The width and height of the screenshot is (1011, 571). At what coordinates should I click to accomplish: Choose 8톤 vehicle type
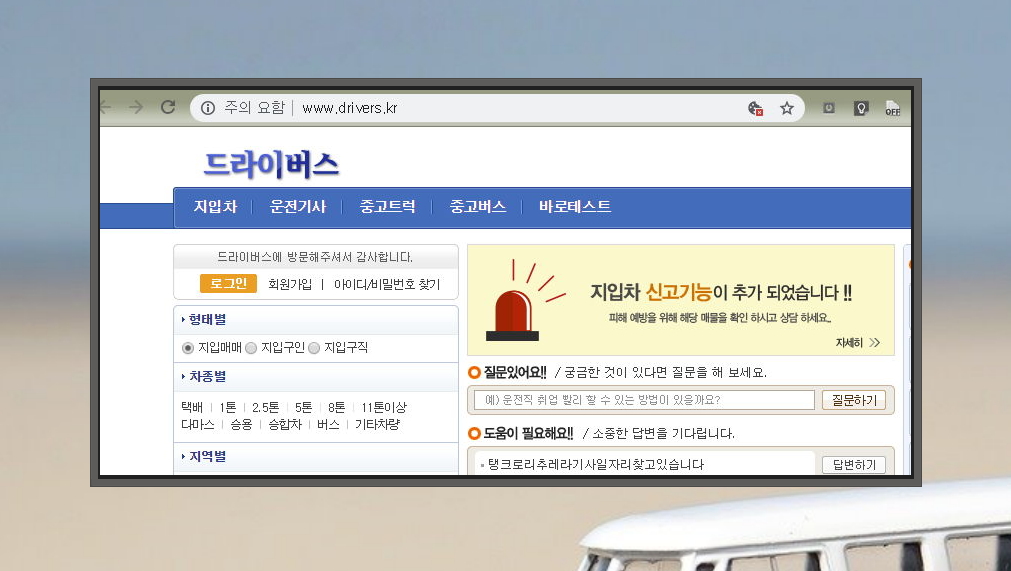pyautogui.click(x=337, y=407)
